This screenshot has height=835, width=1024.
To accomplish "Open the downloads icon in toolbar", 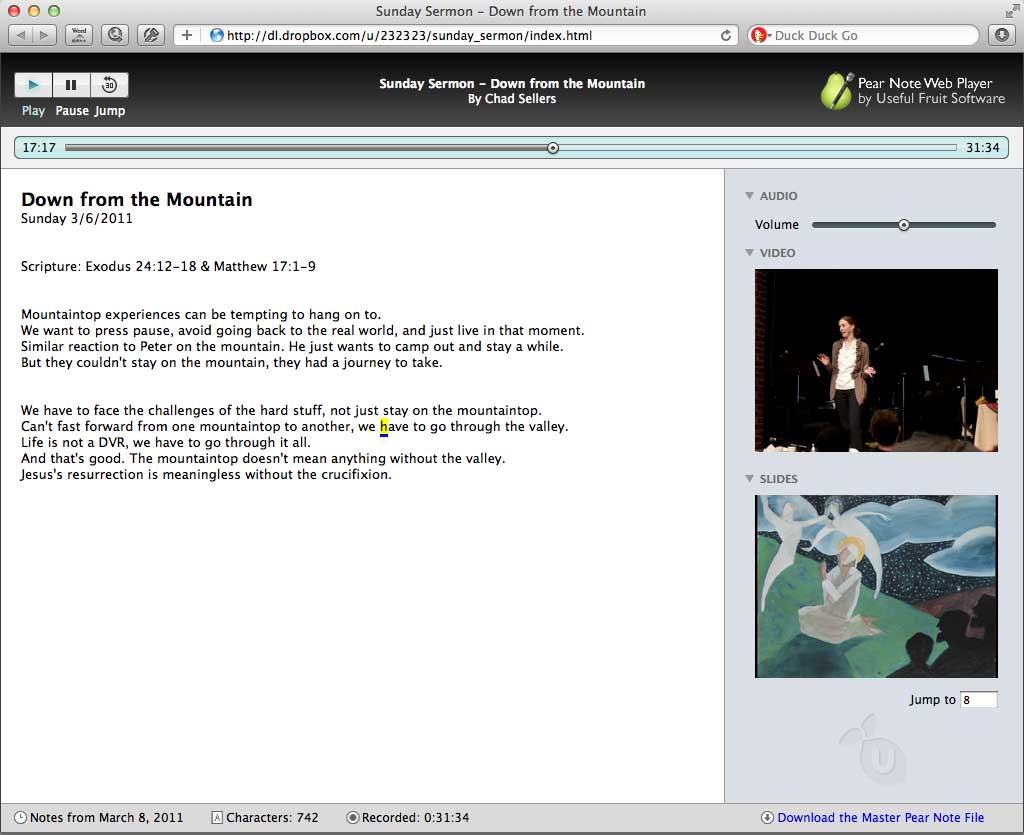I will pyautogui.click(x=1002, y=35).
